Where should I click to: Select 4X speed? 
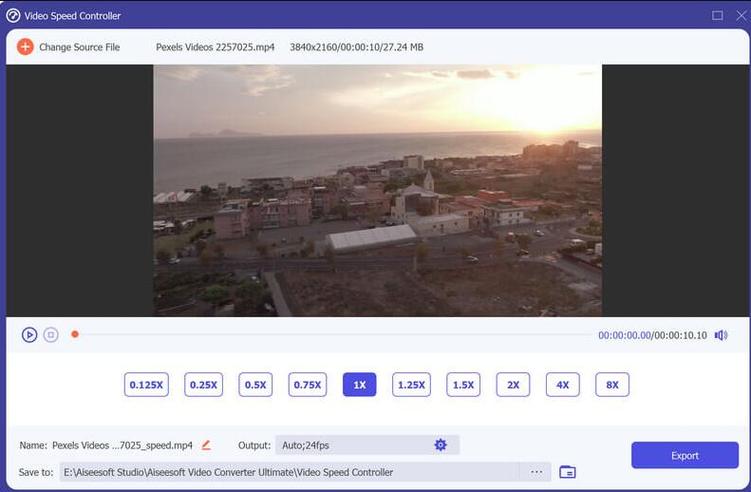563,385
